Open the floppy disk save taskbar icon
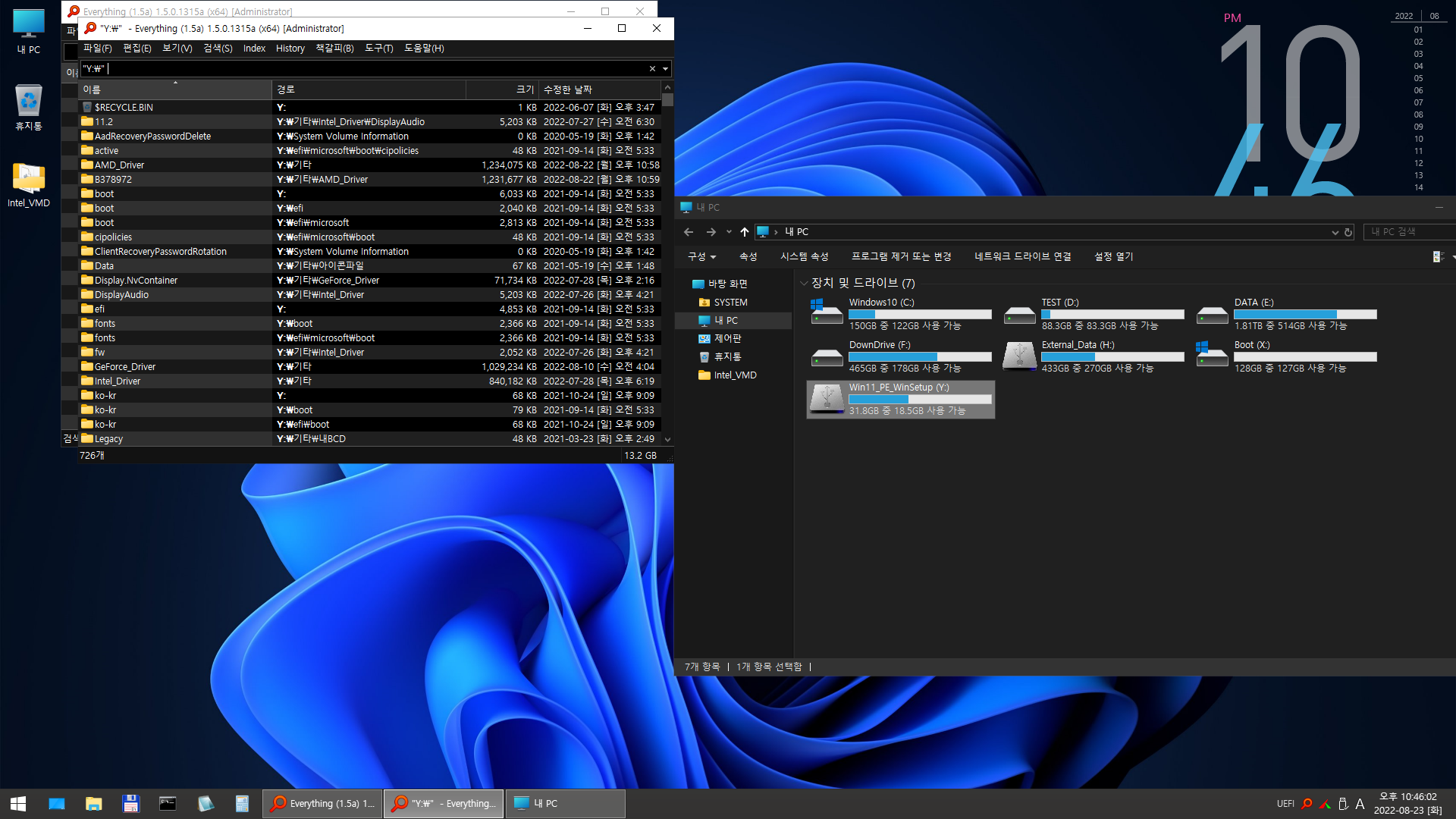The width and height of the screenshot is (1456, 819). click(130, 804)
